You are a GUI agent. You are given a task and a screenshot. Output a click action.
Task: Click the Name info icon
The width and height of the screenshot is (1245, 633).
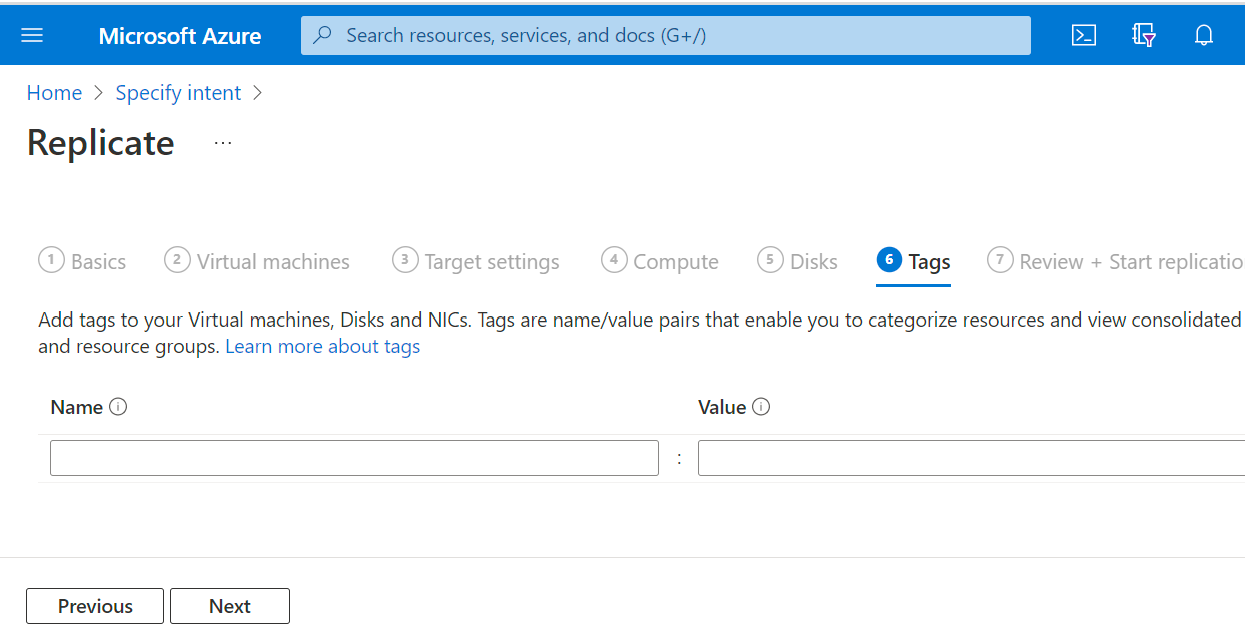click(x=118, y=407)
